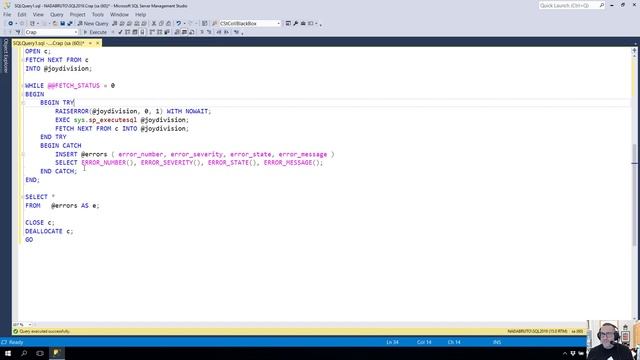Open the standard toolbar overflow options arrow
Screen dimensions: 640x360
[320, 24]
